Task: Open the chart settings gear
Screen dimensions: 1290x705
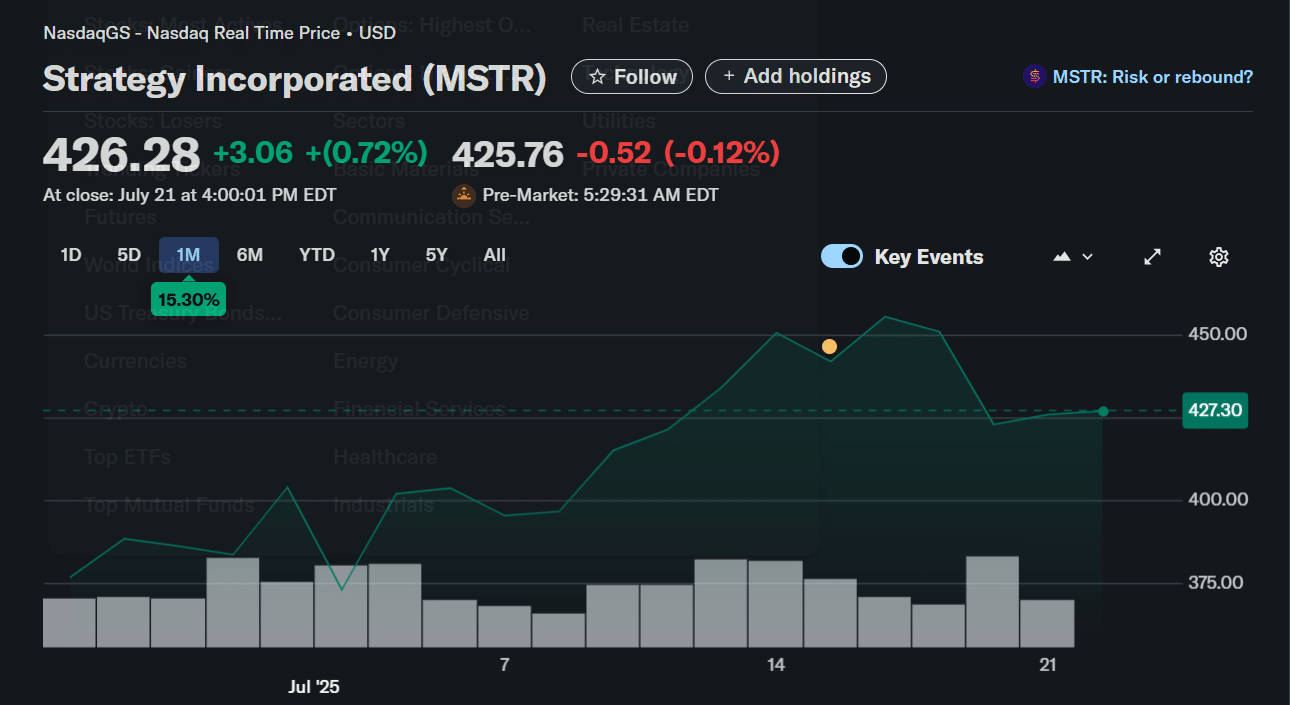Action: tap(1218, 257)
